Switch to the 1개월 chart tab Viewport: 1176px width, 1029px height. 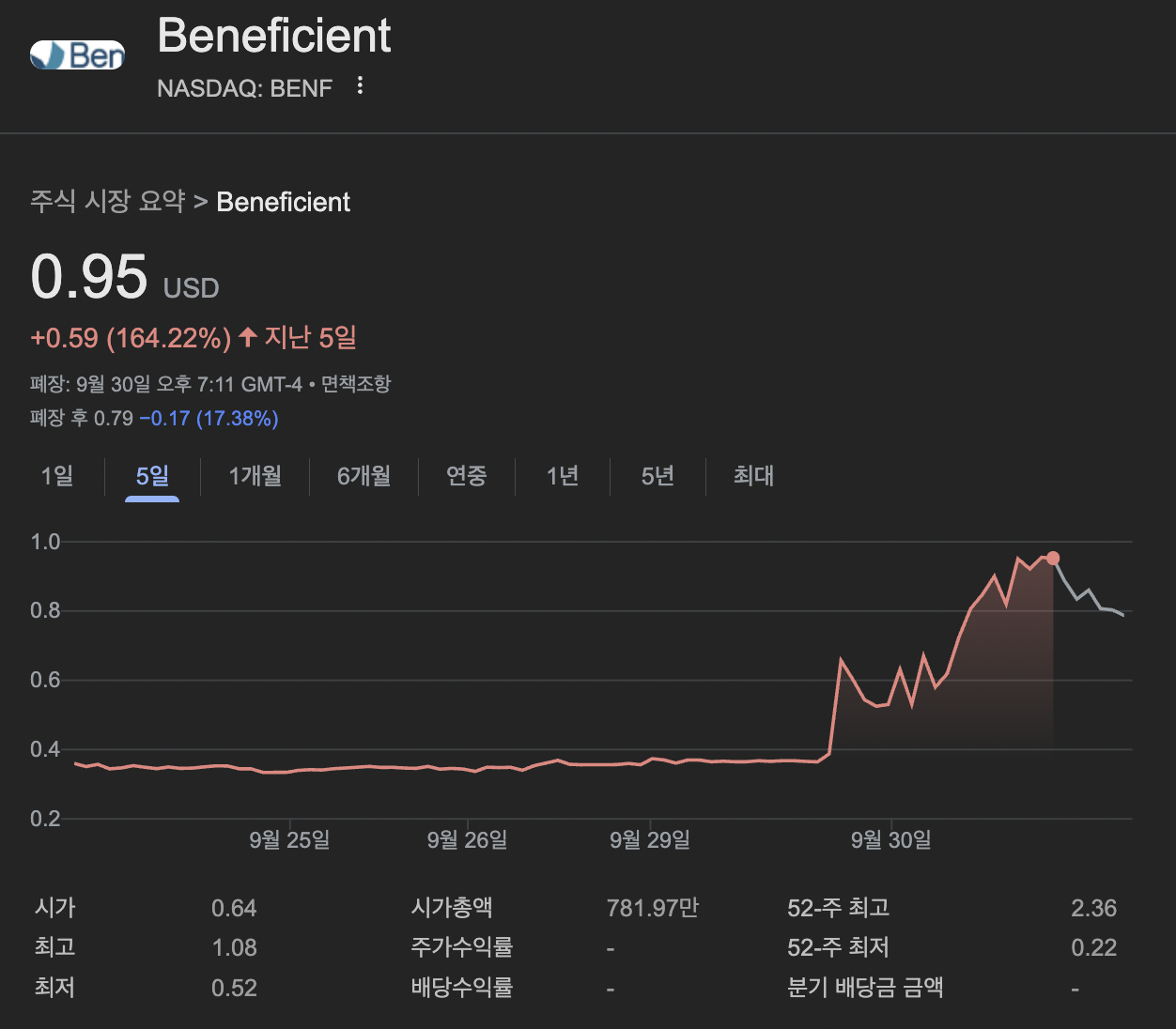point(255,476)
